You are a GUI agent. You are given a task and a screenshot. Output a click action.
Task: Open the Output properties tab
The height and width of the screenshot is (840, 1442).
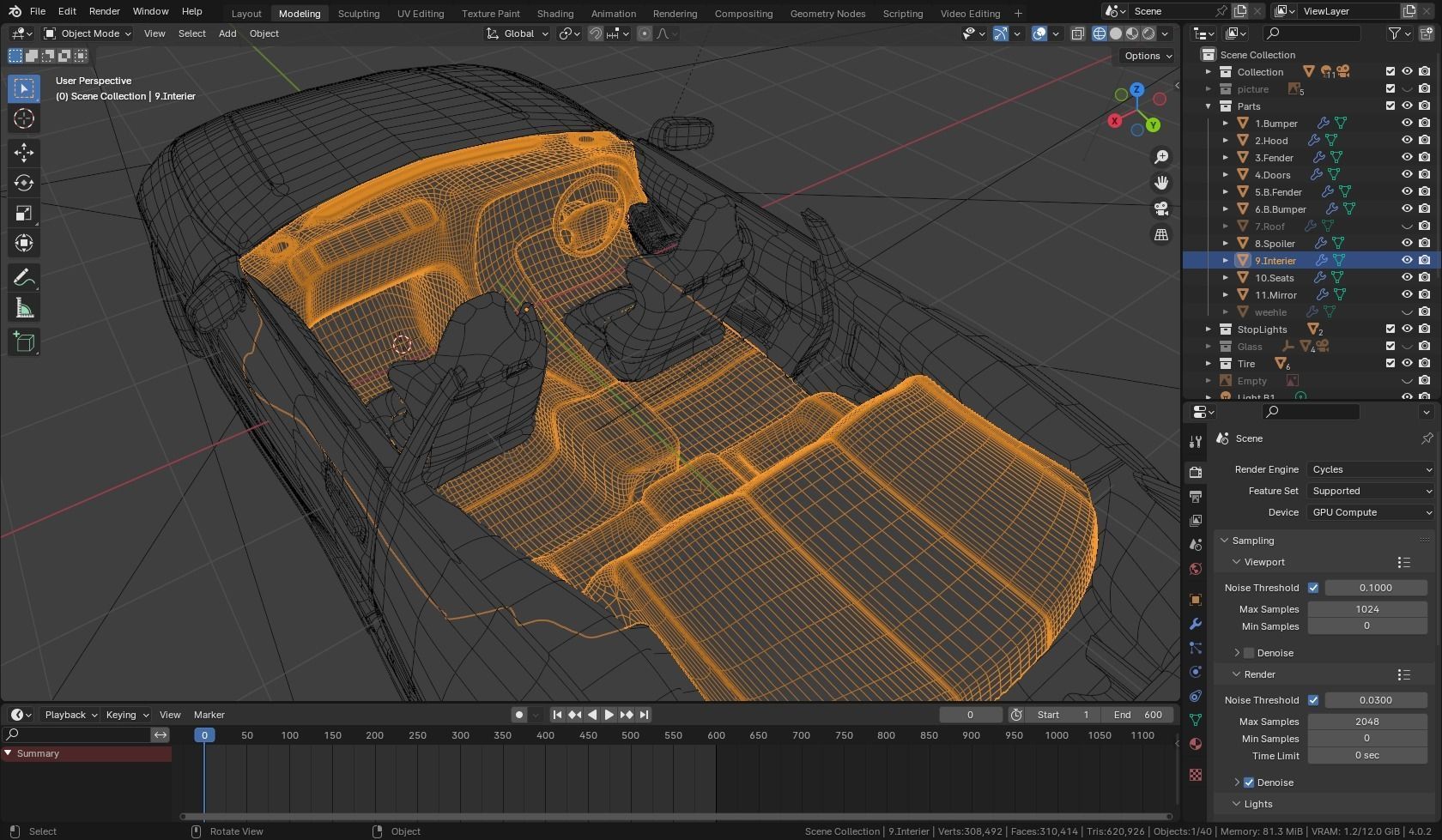tap(1196, 496)
